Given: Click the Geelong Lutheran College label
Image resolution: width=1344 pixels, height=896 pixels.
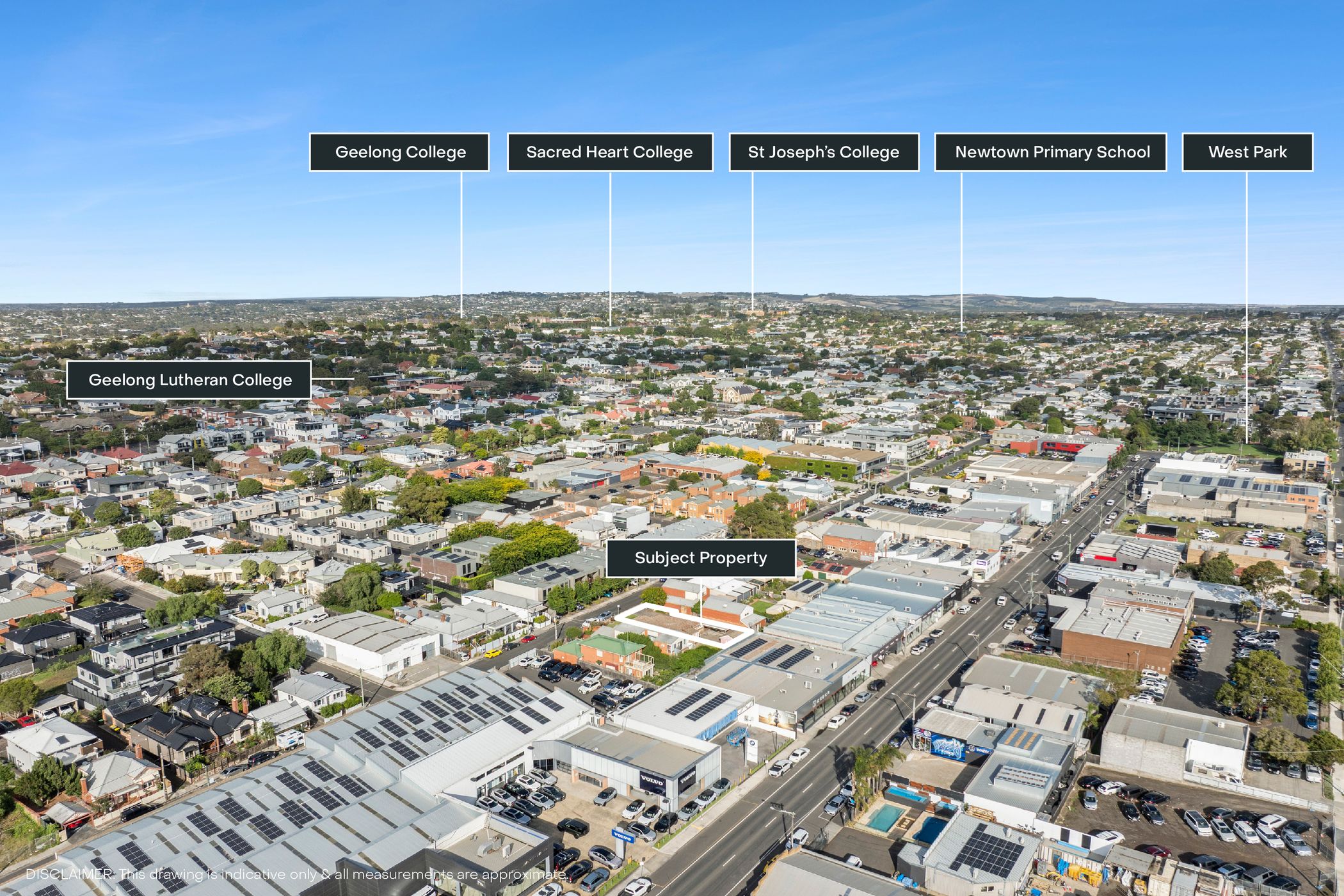Looking at the screenshot, I should pyautogui.click(x=189, y=380).
